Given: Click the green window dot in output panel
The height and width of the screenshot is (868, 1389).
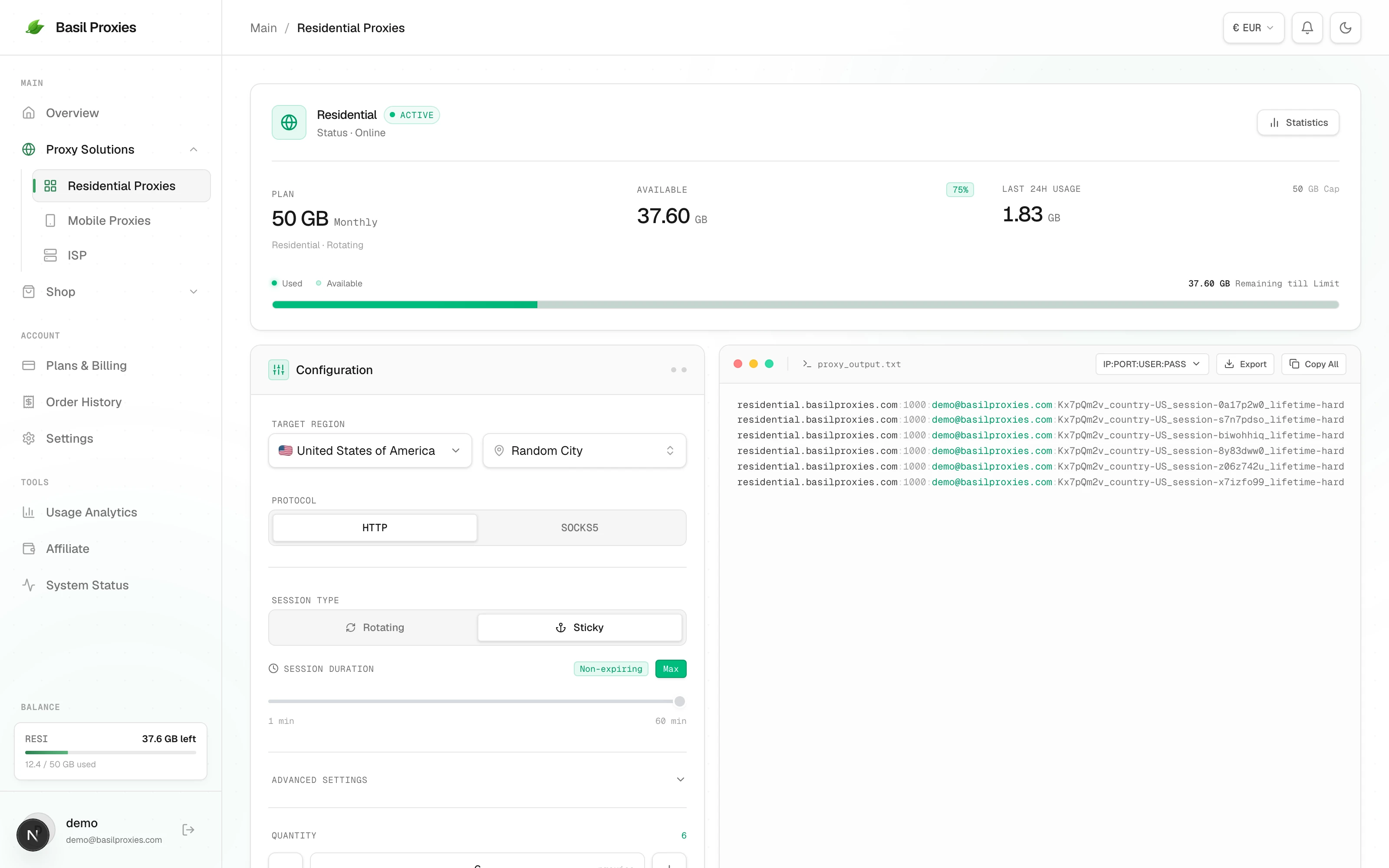Looking at the screenshot, I should 769,364.
